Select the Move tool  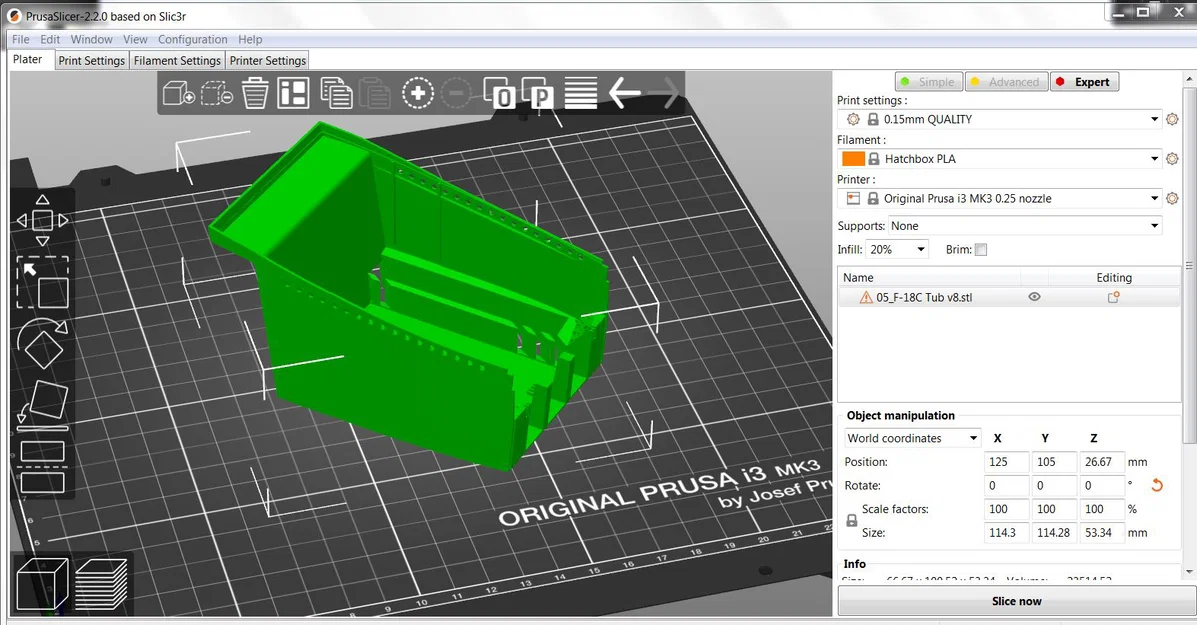click(43, 221)
